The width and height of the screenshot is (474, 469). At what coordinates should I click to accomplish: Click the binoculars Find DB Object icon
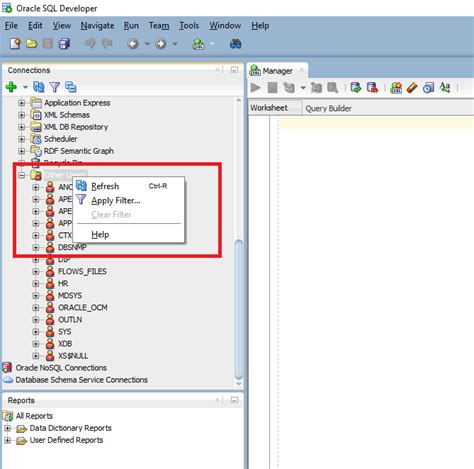tap(235, 44)
